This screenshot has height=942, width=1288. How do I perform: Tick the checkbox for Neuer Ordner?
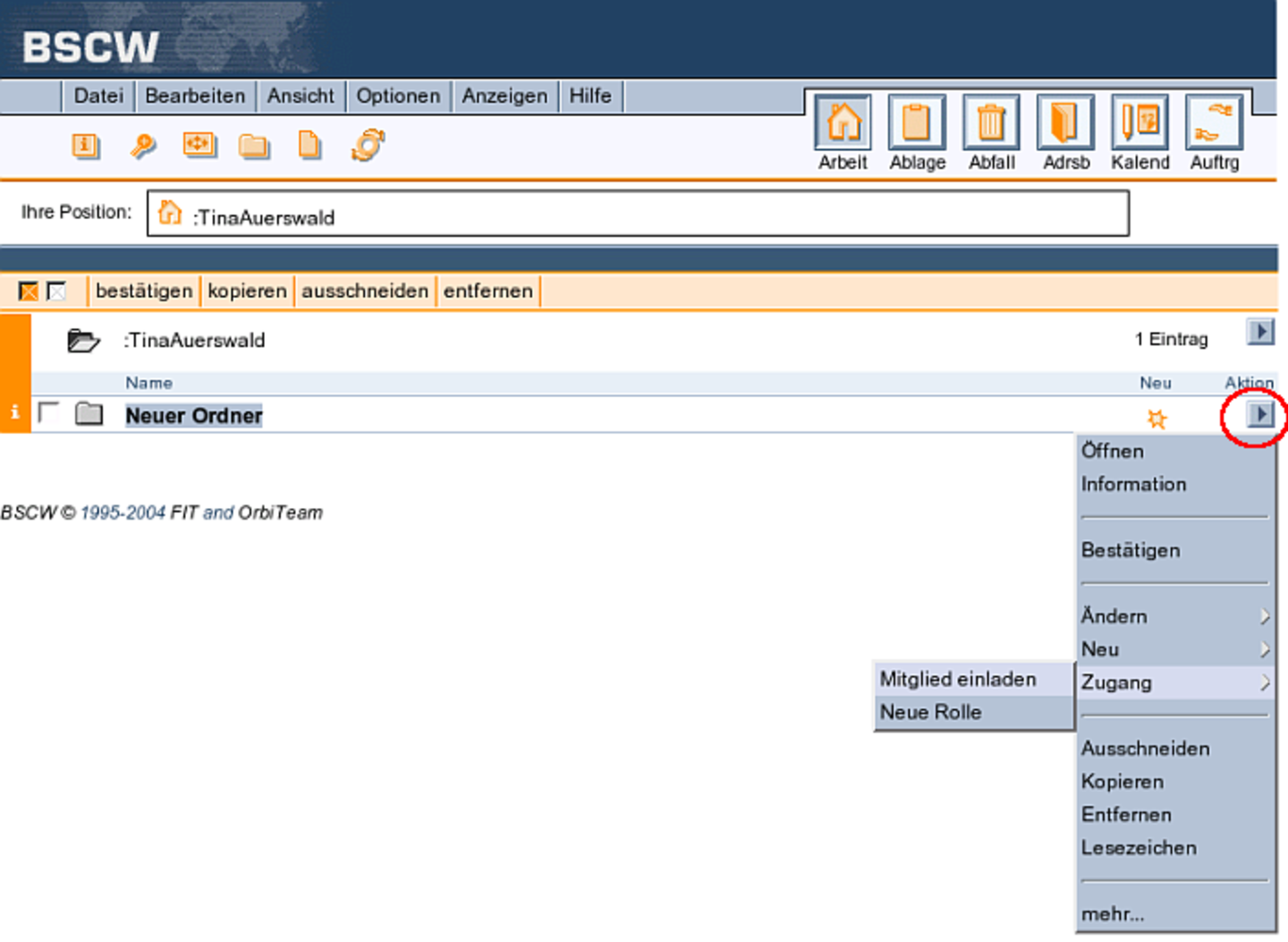(49, 412)
